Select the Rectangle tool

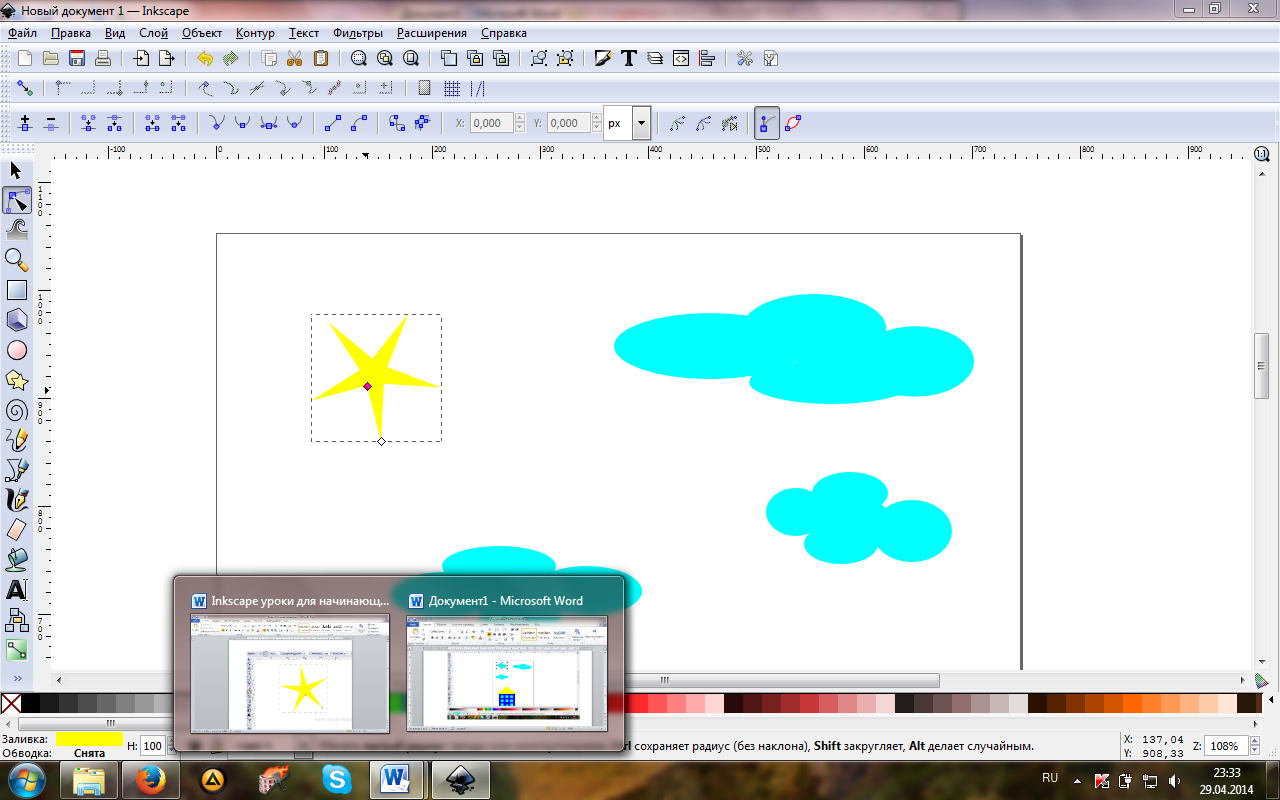pos(16,290)
